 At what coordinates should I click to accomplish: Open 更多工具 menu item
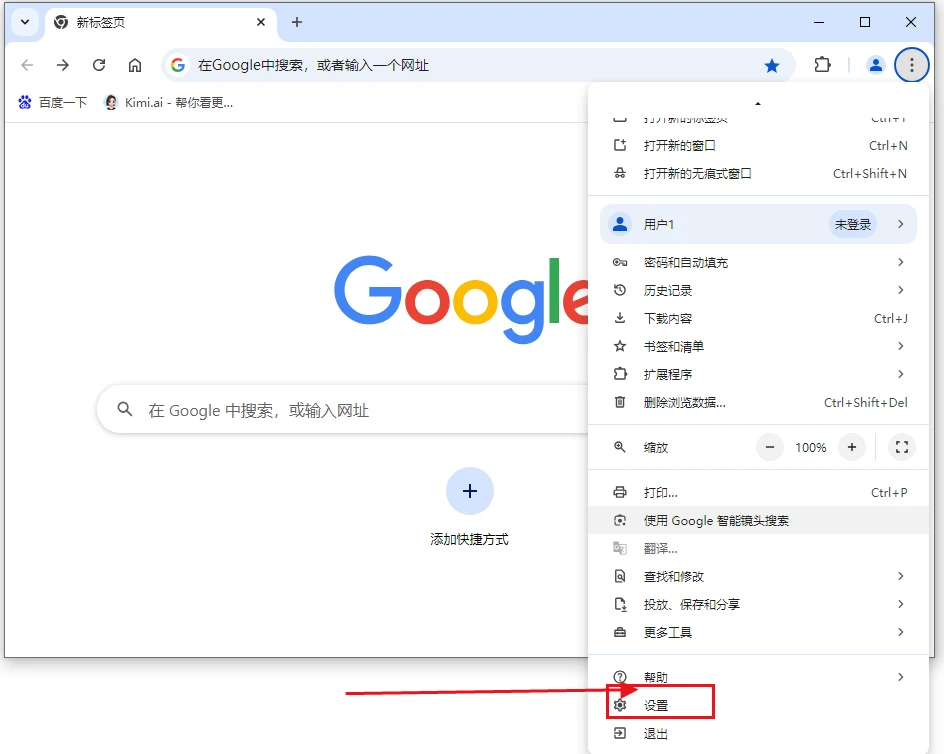(759, 632)
